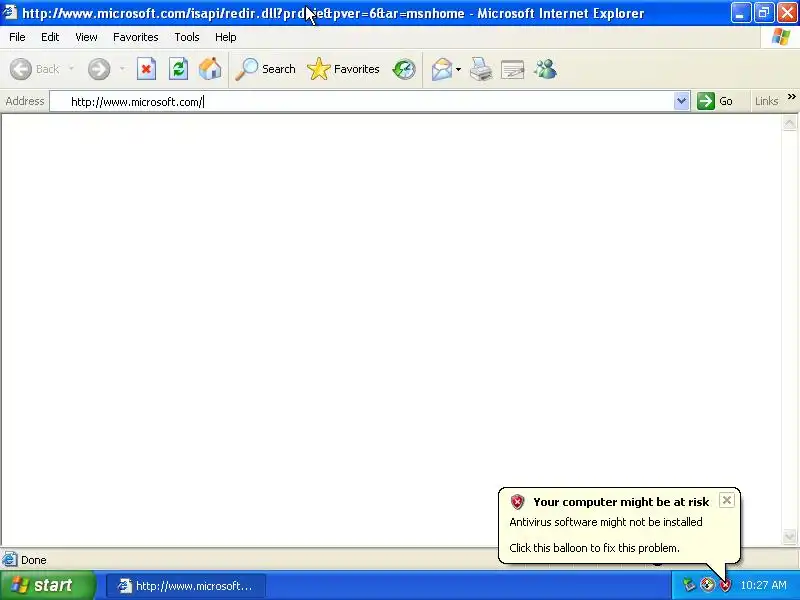Click the Address label beside URL field
Viewport: 800px width, 600px height.
click(24, 101)
